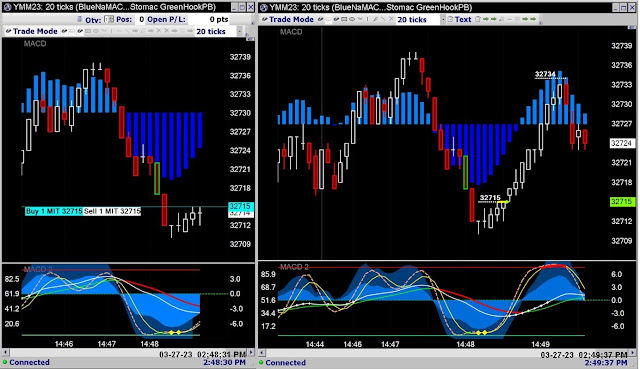
Task: Click the 32734 annotation label on right chart
Action: tap(545, 74)
